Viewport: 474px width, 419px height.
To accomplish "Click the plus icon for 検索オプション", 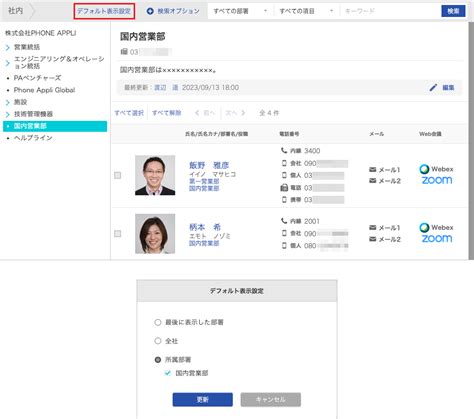I will pos(150,11).
